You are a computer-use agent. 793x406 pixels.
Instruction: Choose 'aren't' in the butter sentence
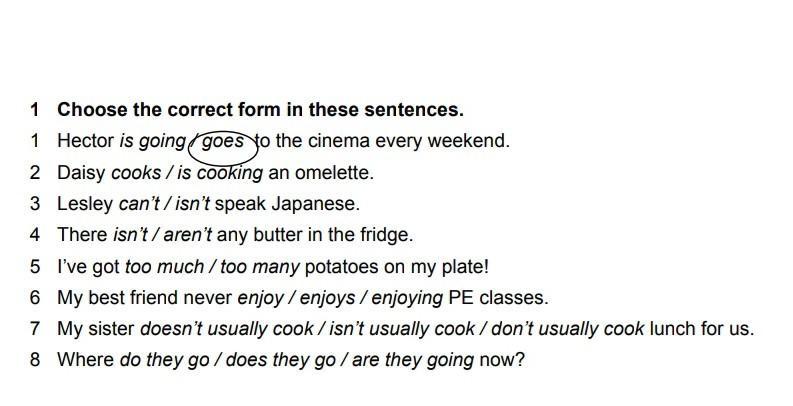coord(188,235)
